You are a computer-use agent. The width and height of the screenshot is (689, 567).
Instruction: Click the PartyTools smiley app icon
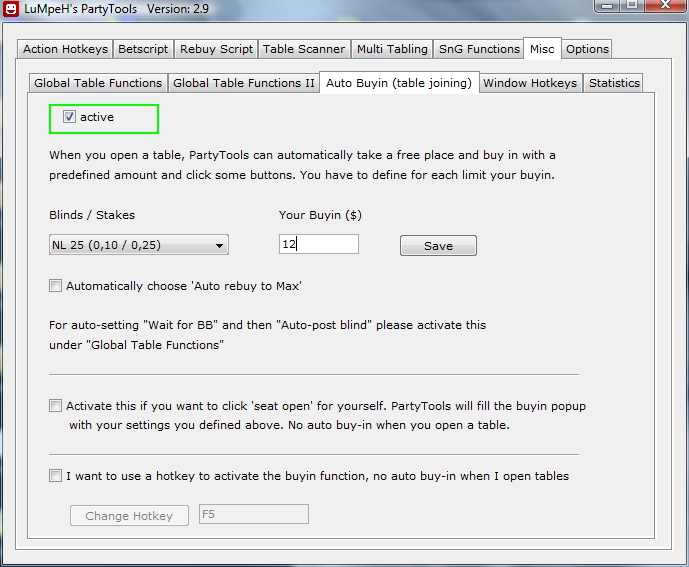pyautogui.click(x=11, y=8)
